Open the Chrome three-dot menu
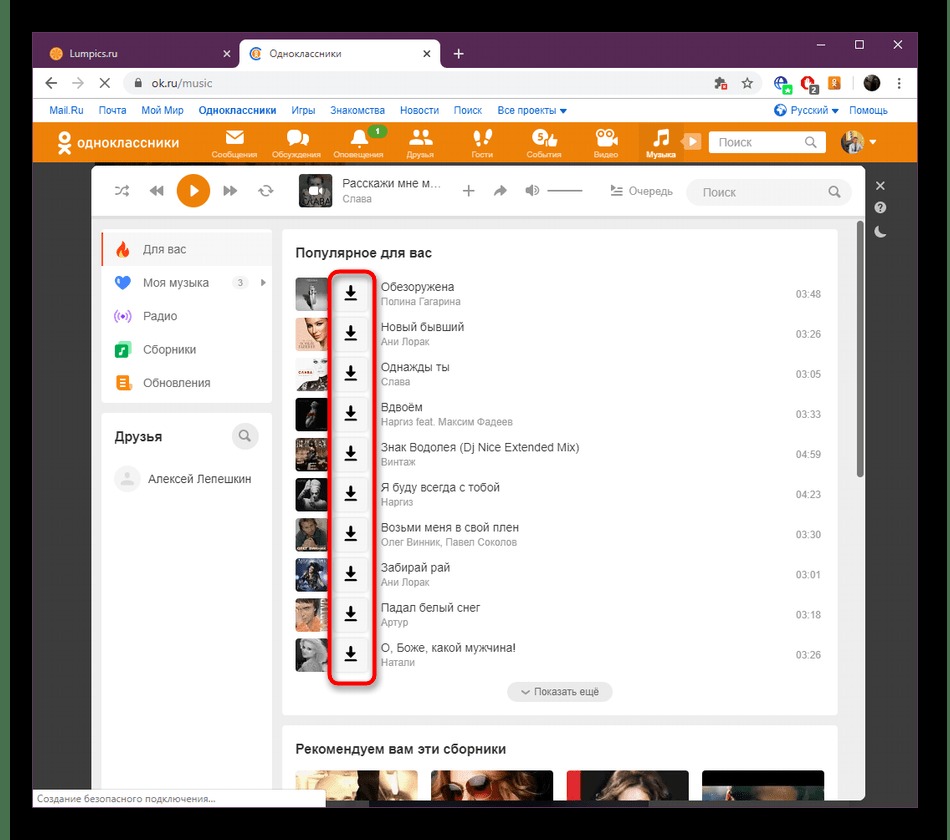Screen dimensions: 950x840 [x=899, y=83]
